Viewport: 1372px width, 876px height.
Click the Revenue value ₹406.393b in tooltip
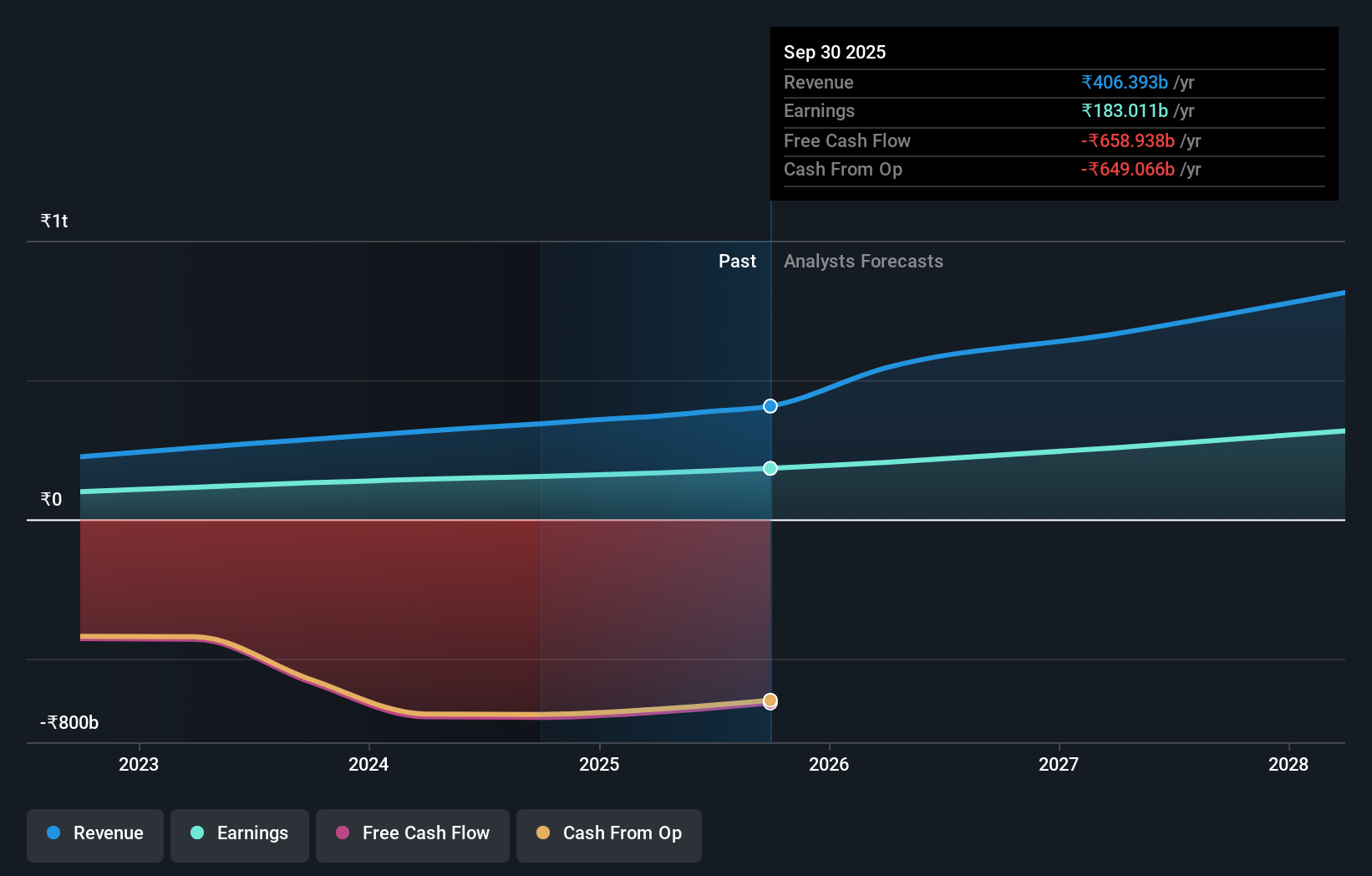(x=1125, y=83)
